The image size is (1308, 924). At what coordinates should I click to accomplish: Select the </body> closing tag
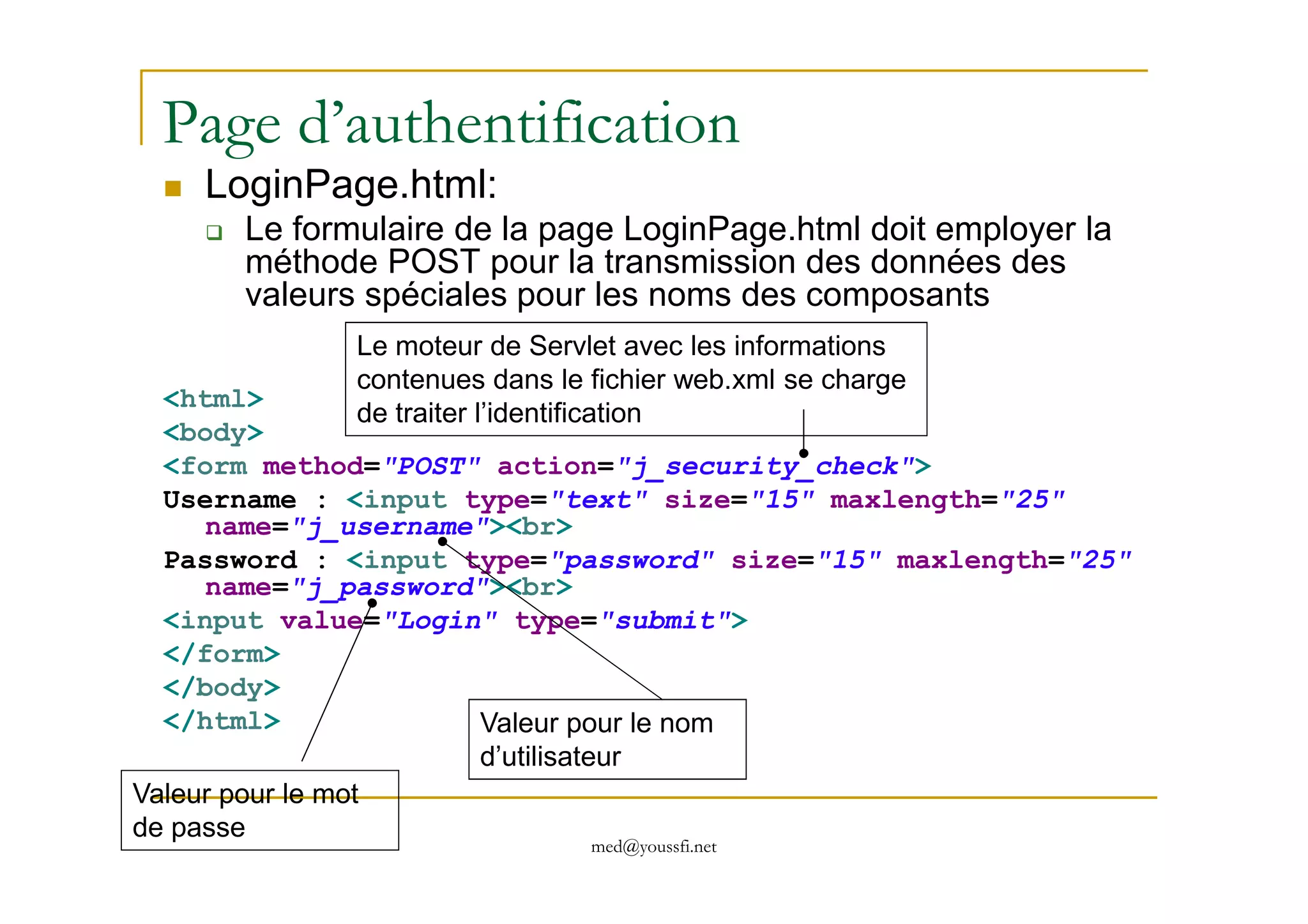tap(222, 688)
